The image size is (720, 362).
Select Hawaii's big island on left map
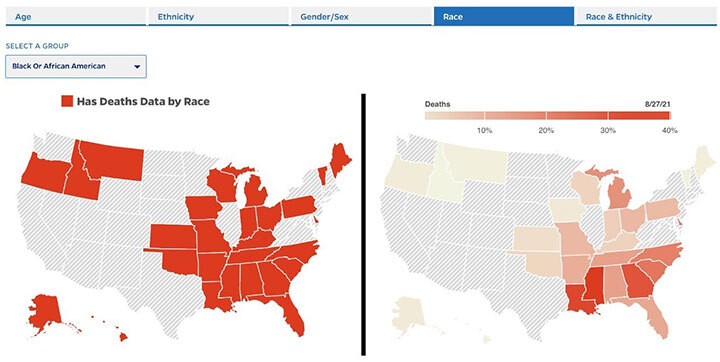(x=123, y=337)
